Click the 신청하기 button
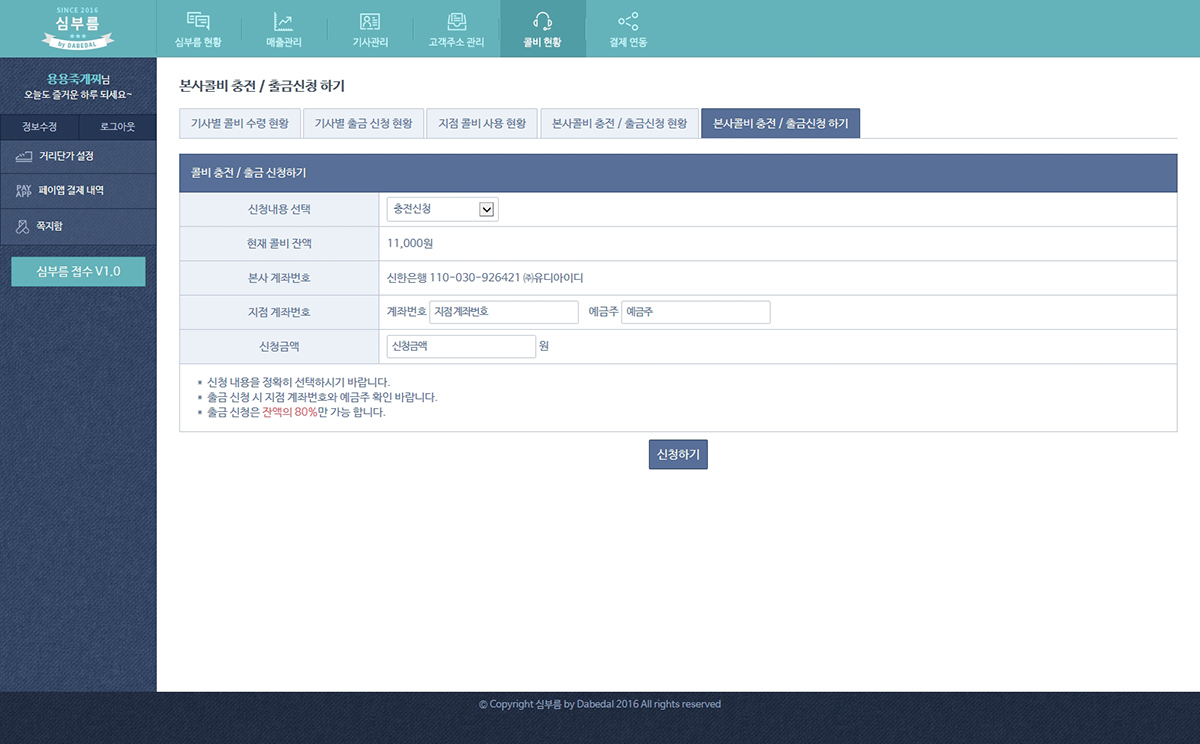Screen dimensions: 1200x744 click(678, 454)
